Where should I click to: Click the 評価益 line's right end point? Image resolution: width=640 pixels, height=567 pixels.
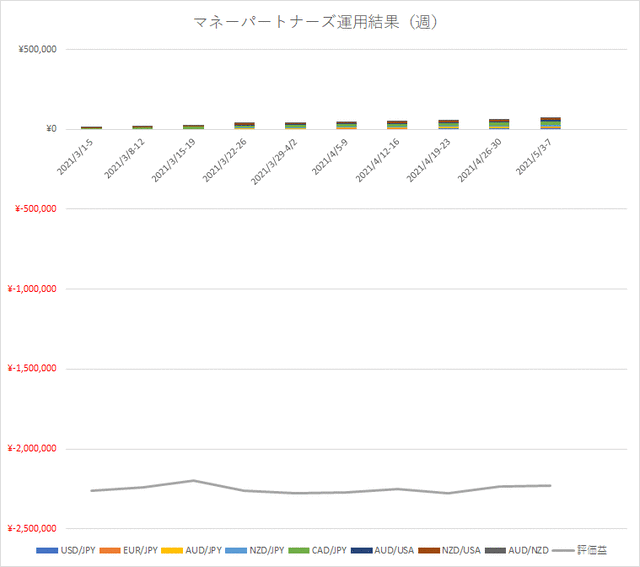coord(550,486)
